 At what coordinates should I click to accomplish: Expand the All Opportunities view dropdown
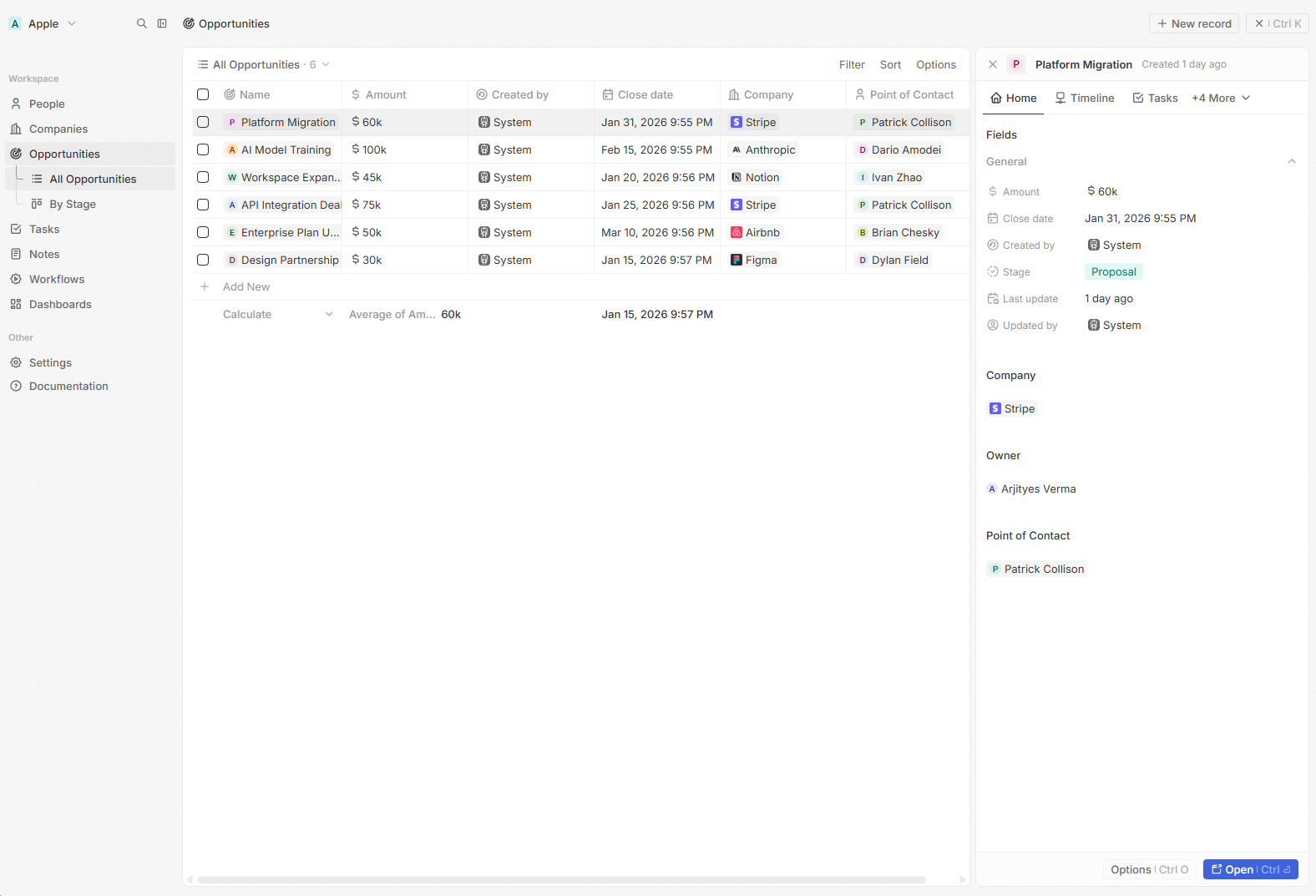[x=263, y=64]
